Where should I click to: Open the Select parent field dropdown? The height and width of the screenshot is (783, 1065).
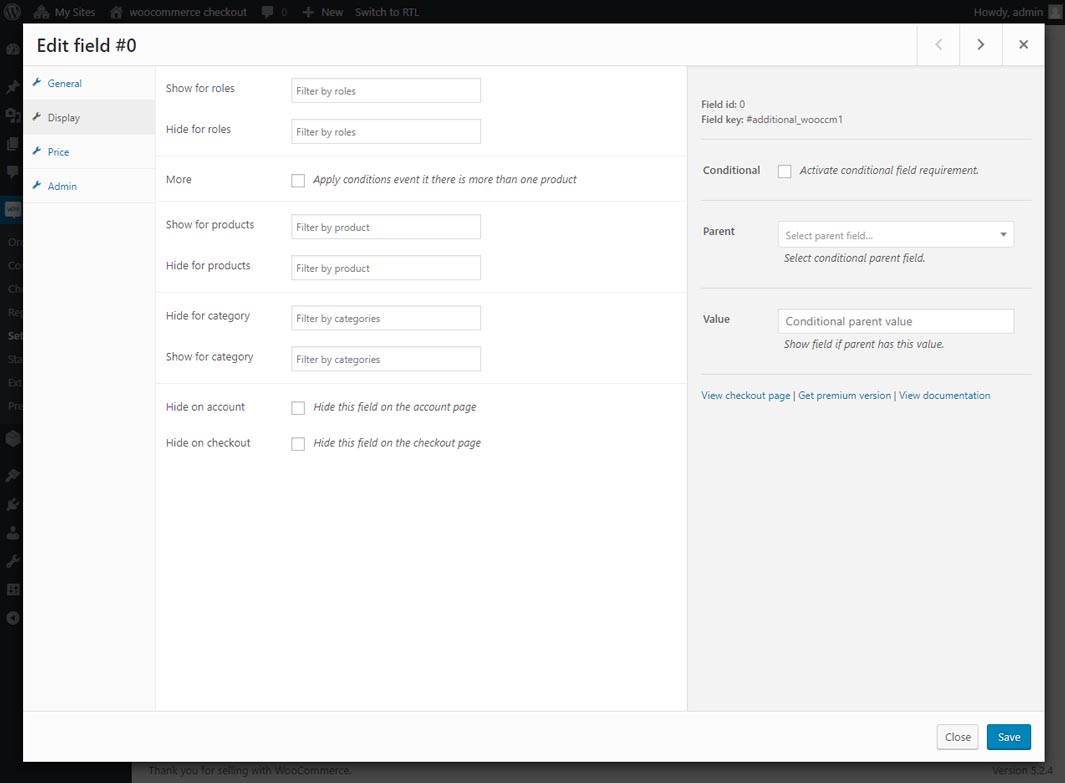[x=895, y=235]
